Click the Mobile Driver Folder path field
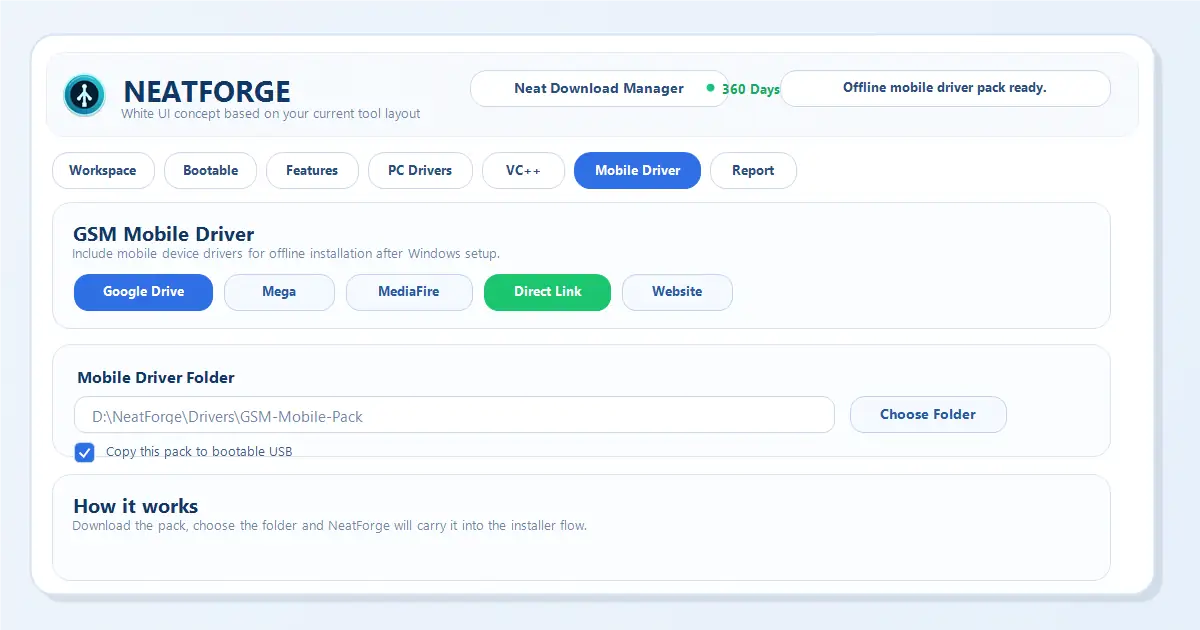This screenshot has width=1200, height=630. point(454,415)
